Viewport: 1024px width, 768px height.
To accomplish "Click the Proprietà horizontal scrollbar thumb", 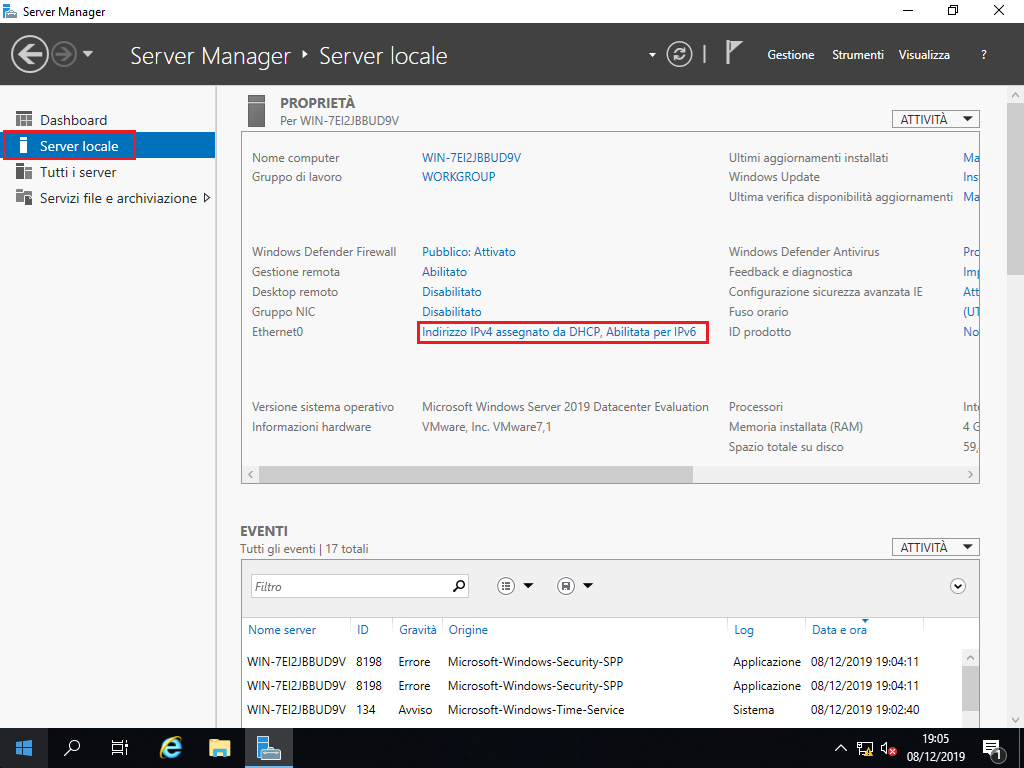I will click(x=475, y=474).
